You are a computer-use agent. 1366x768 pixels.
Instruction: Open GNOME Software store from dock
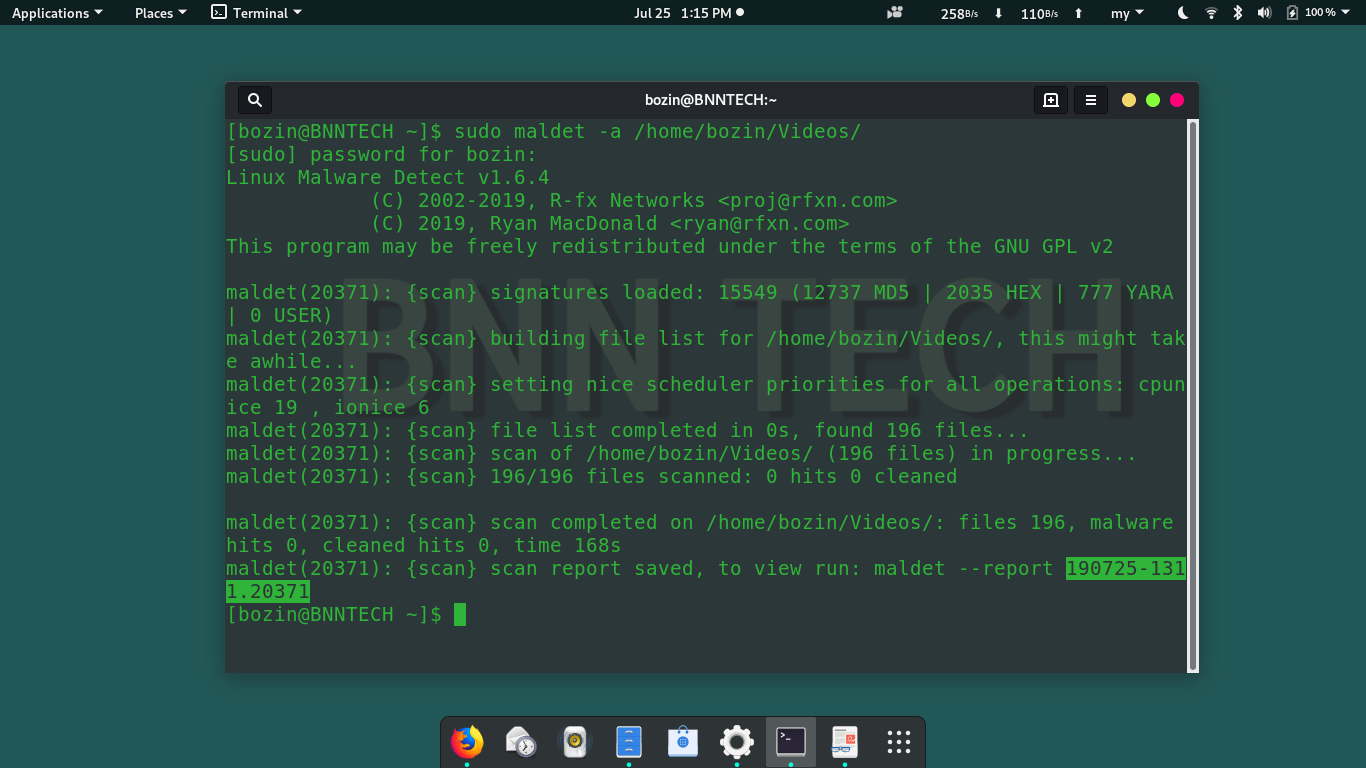click(682, 742)
